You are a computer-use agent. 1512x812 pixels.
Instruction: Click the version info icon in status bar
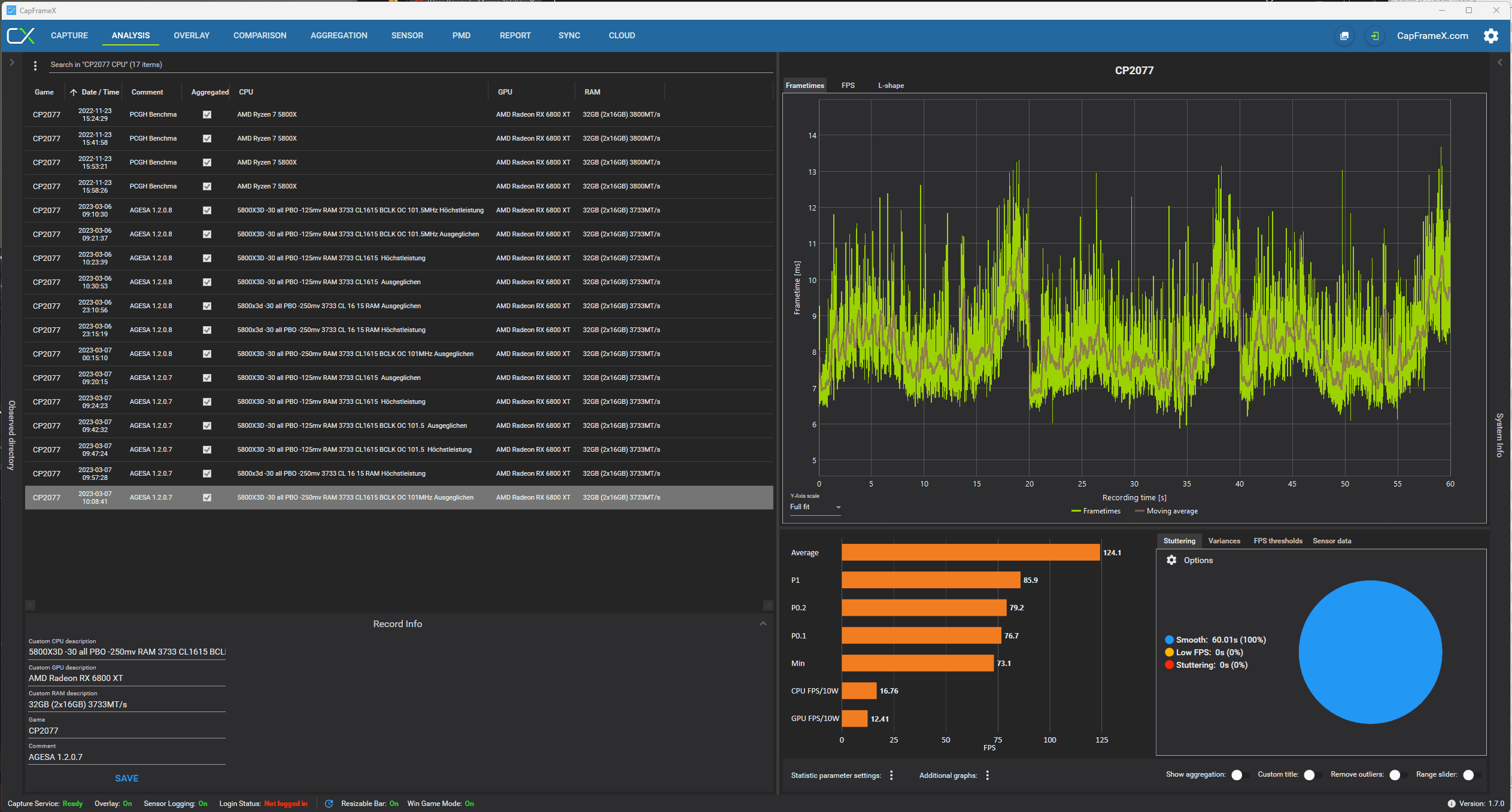pos(1451,804)
